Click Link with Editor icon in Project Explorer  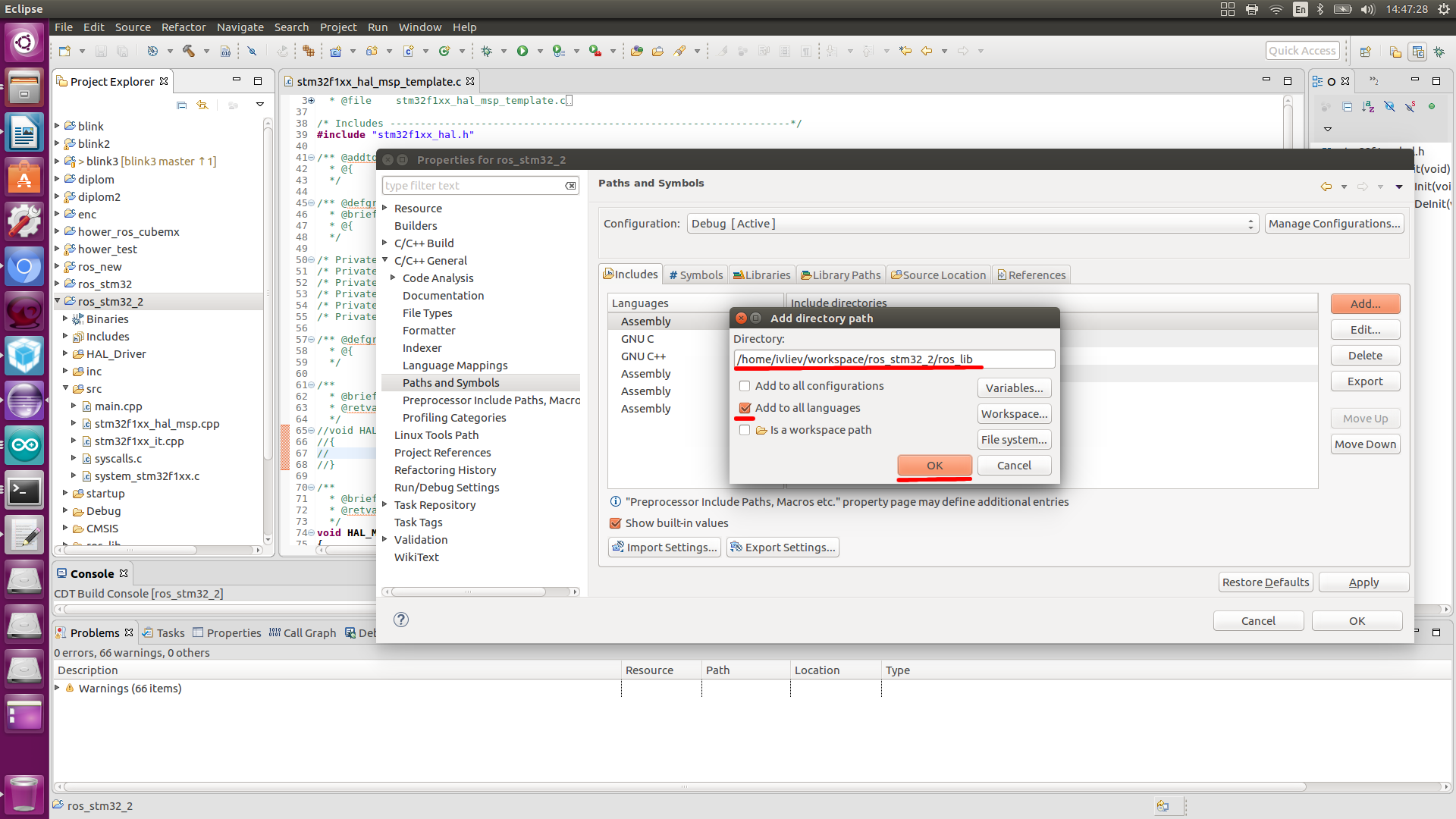(202, 105)
